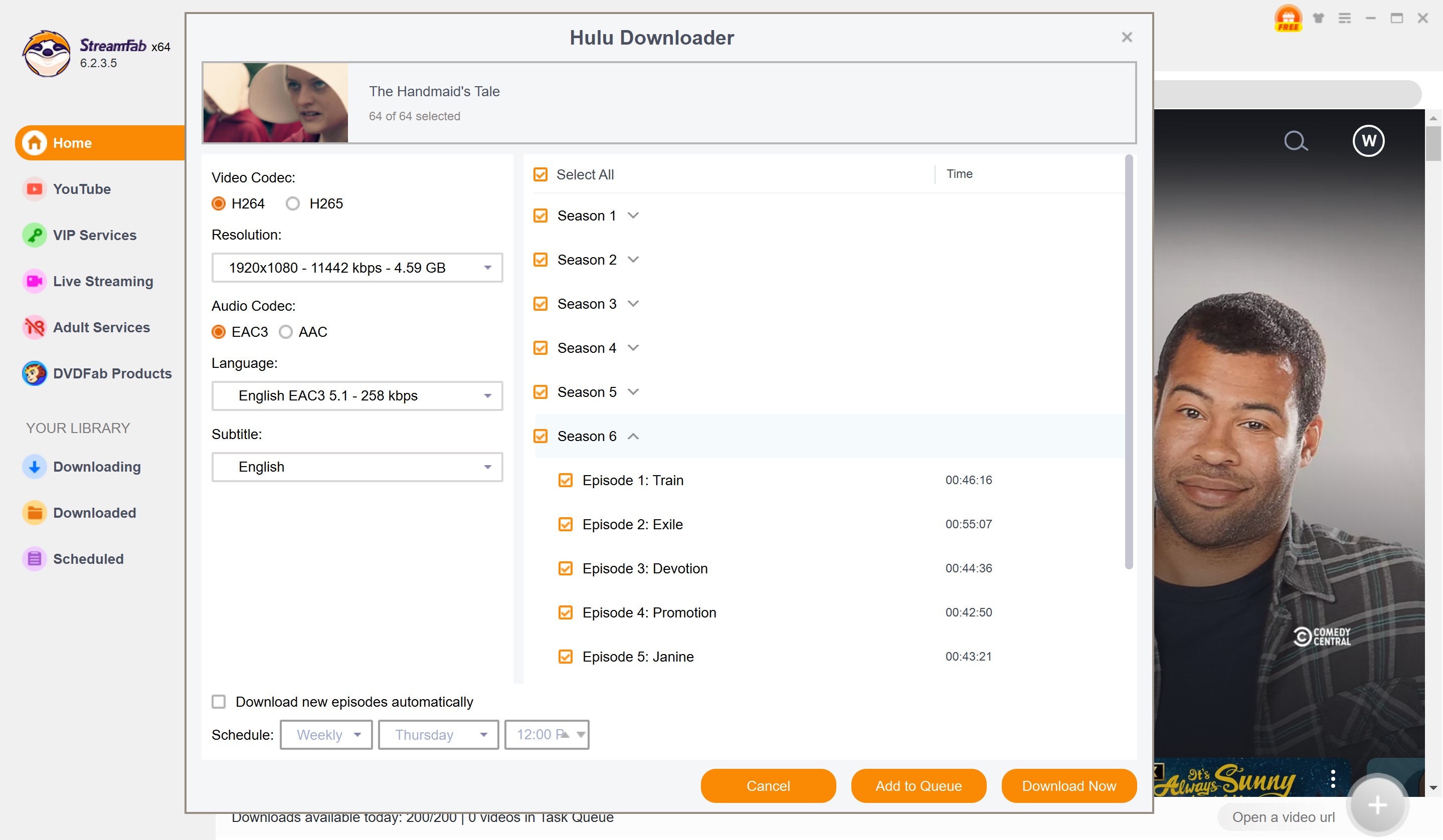This screenshot has height=840, width=1443.
Task: Open the YouTube section in sidebar
Action: tap(82, 189)
